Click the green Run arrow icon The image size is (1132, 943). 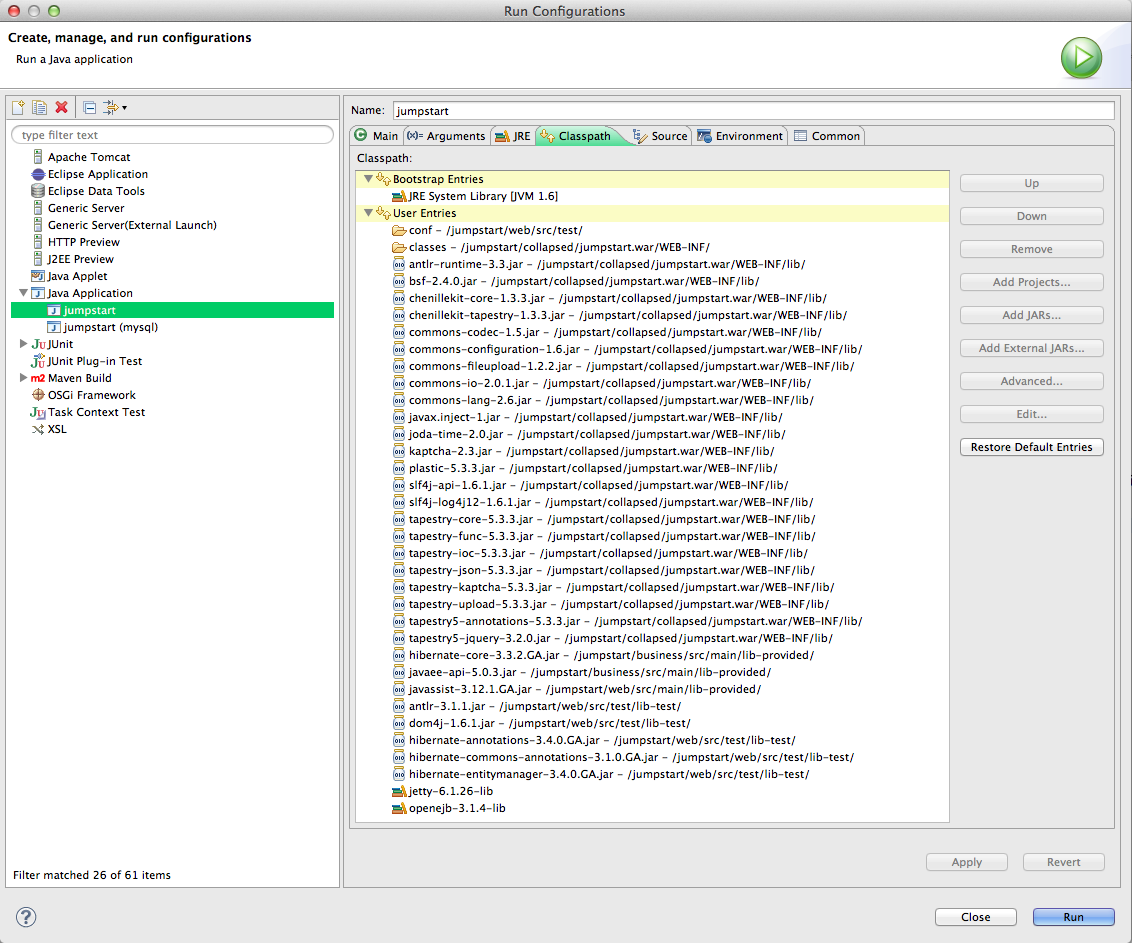[1081, 58]
